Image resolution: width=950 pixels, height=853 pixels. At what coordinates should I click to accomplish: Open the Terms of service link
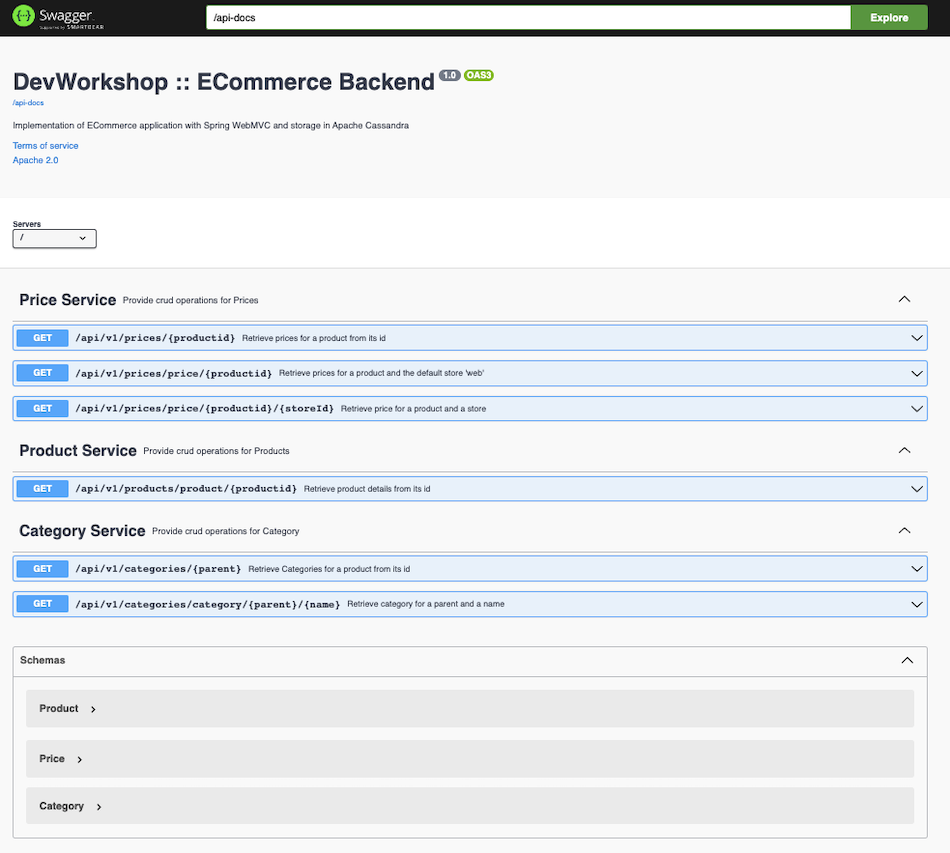click(45, 146)
